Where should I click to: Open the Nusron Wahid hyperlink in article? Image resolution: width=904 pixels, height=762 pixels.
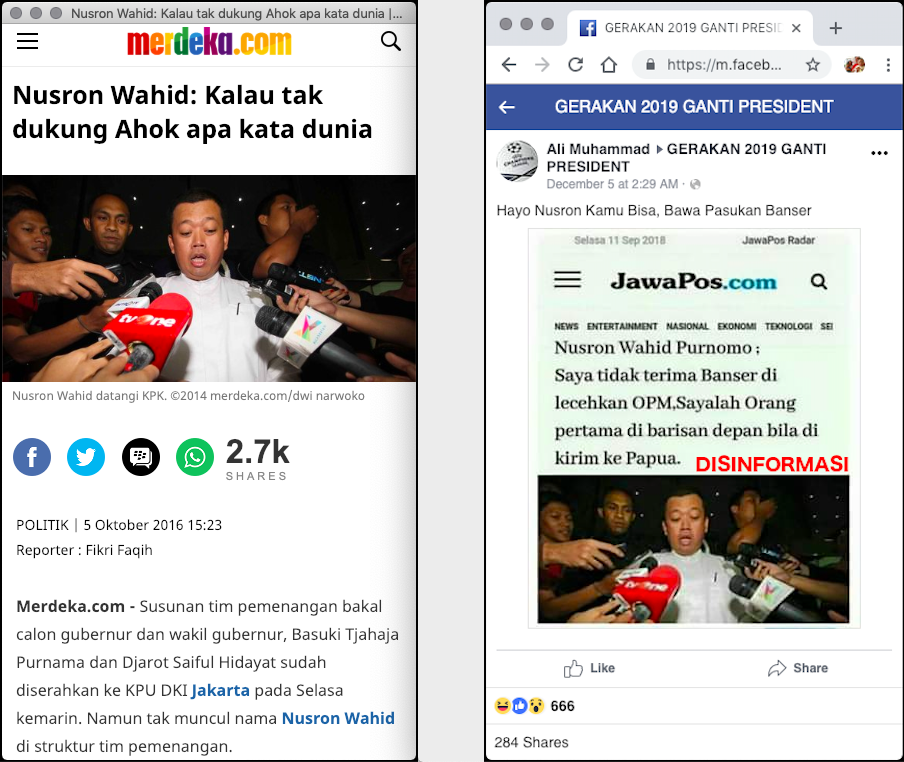338,718
